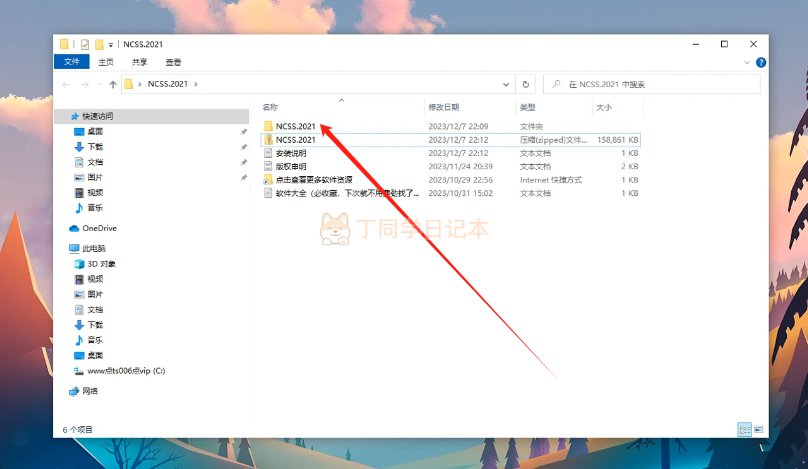Viewport: 808px width, 469px height.
Task: Select the NCSS.2021 folder icon
Action: tap(268, 126)
